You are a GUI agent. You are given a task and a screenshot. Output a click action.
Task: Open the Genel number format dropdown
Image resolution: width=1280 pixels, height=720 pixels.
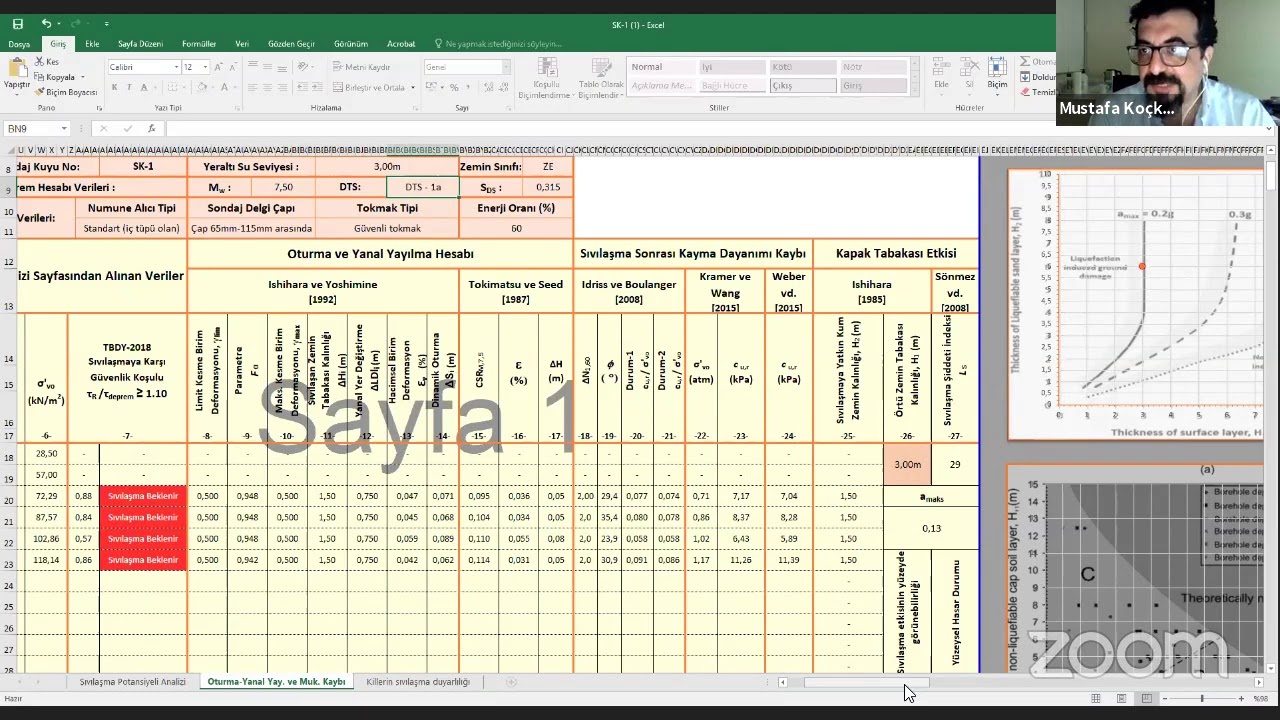coord(505,67)
